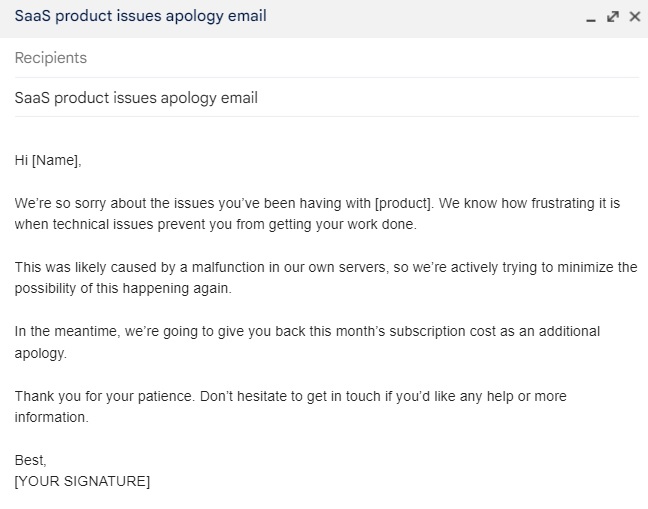
Task: Click the compose window title bar text
Action: tap(140, 17)
